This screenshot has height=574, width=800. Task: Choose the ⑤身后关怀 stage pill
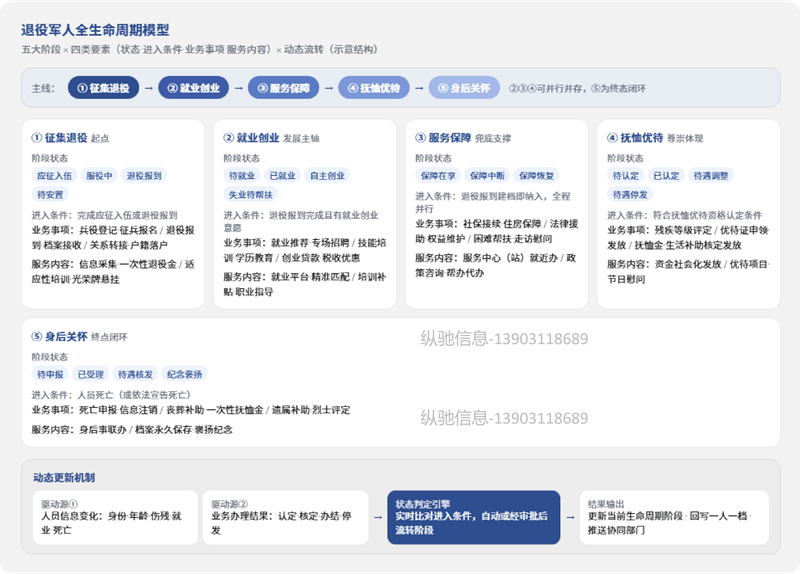coord(464,88)
